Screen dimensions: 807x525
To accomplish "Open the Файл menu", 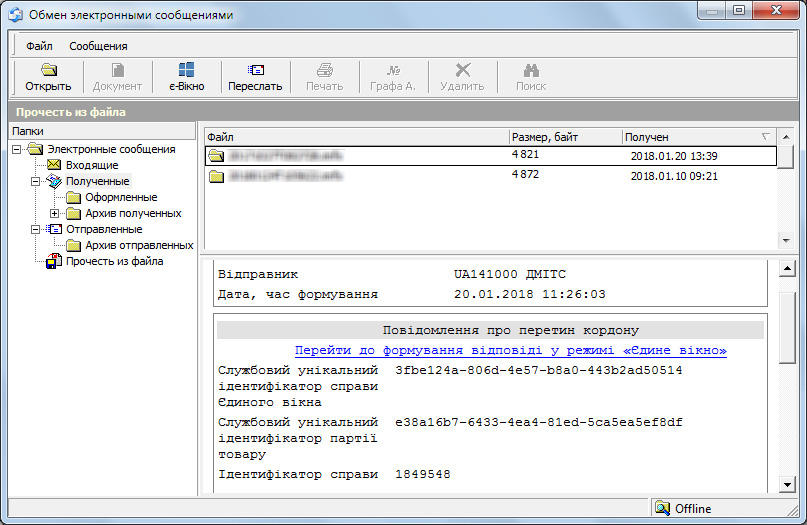I will click(39, 46).
